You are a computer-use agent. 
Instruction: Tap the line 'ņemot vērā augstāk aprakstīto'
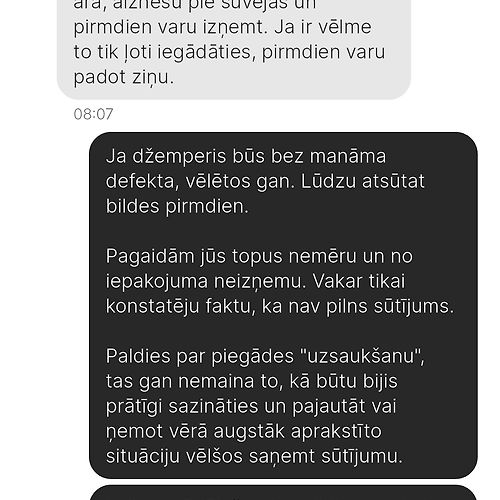[x=244, y=431]
